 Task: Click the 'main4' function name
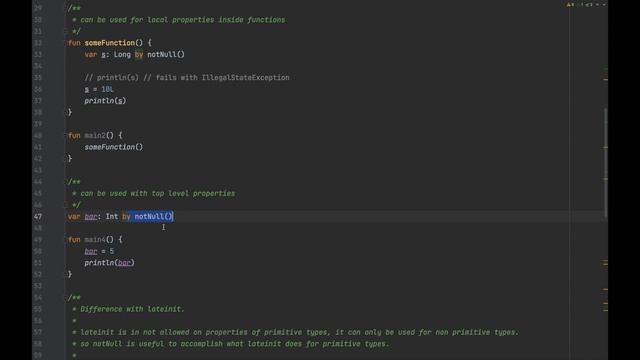95,240
